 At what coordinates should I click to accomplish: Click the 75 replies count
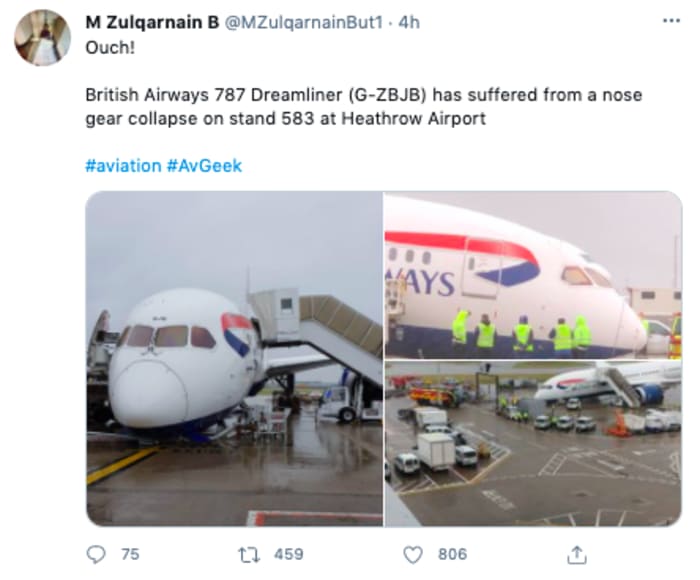(x=130, y=553)
